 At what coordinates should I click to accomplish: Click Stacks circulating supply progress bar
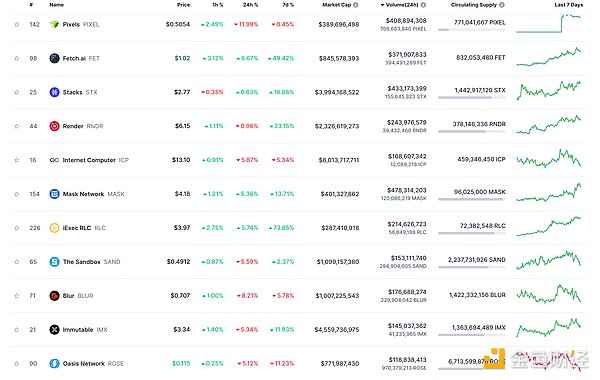click(x=471, y=98)
